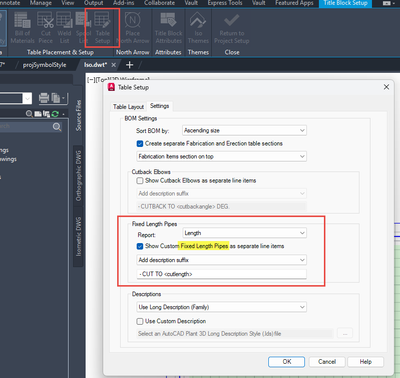The height and width of the screenshot is (378, 400).
Task: Toggle Create separate Fabrication and Erection sections
Action: (140, 144)
